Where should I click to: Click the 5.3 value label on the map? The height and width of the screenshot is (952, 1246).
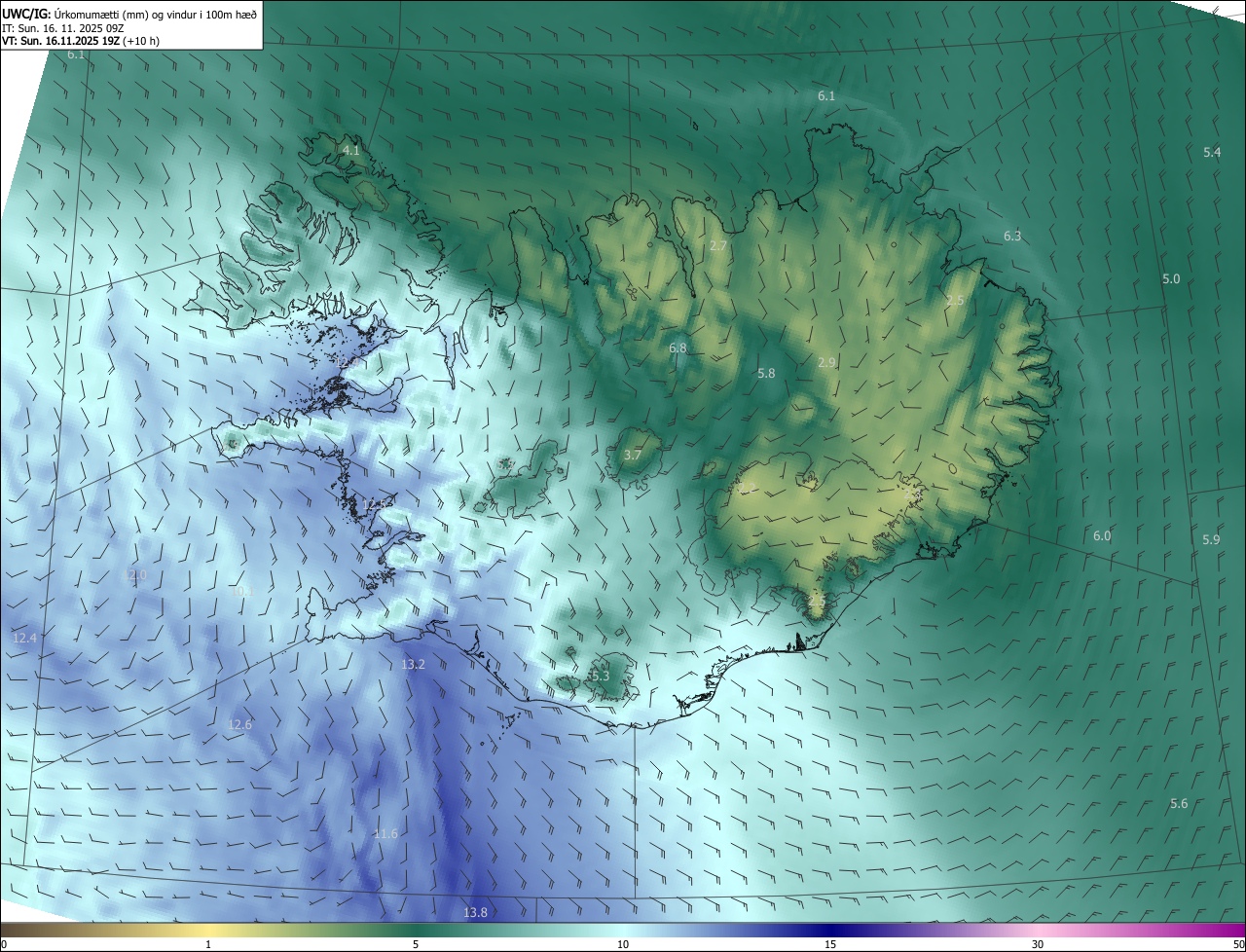[x=600, y=676]
